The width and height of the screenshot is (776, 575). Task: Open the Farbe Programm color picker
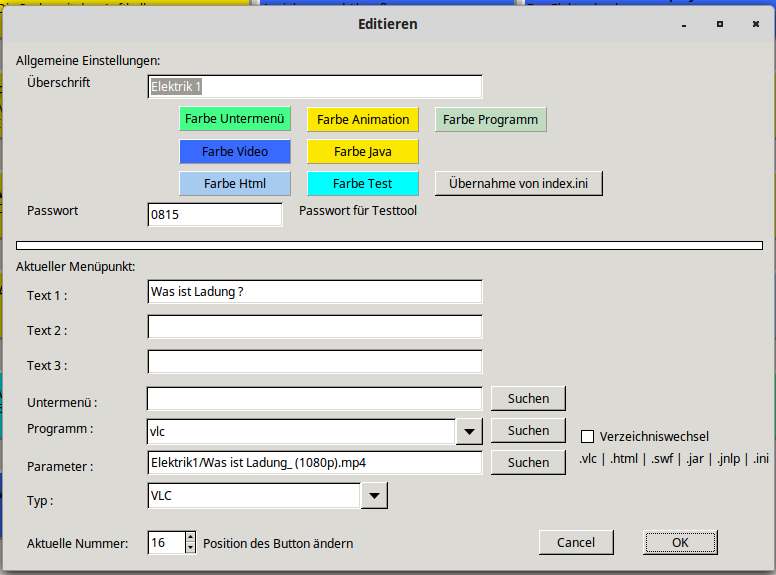point(490,119)
